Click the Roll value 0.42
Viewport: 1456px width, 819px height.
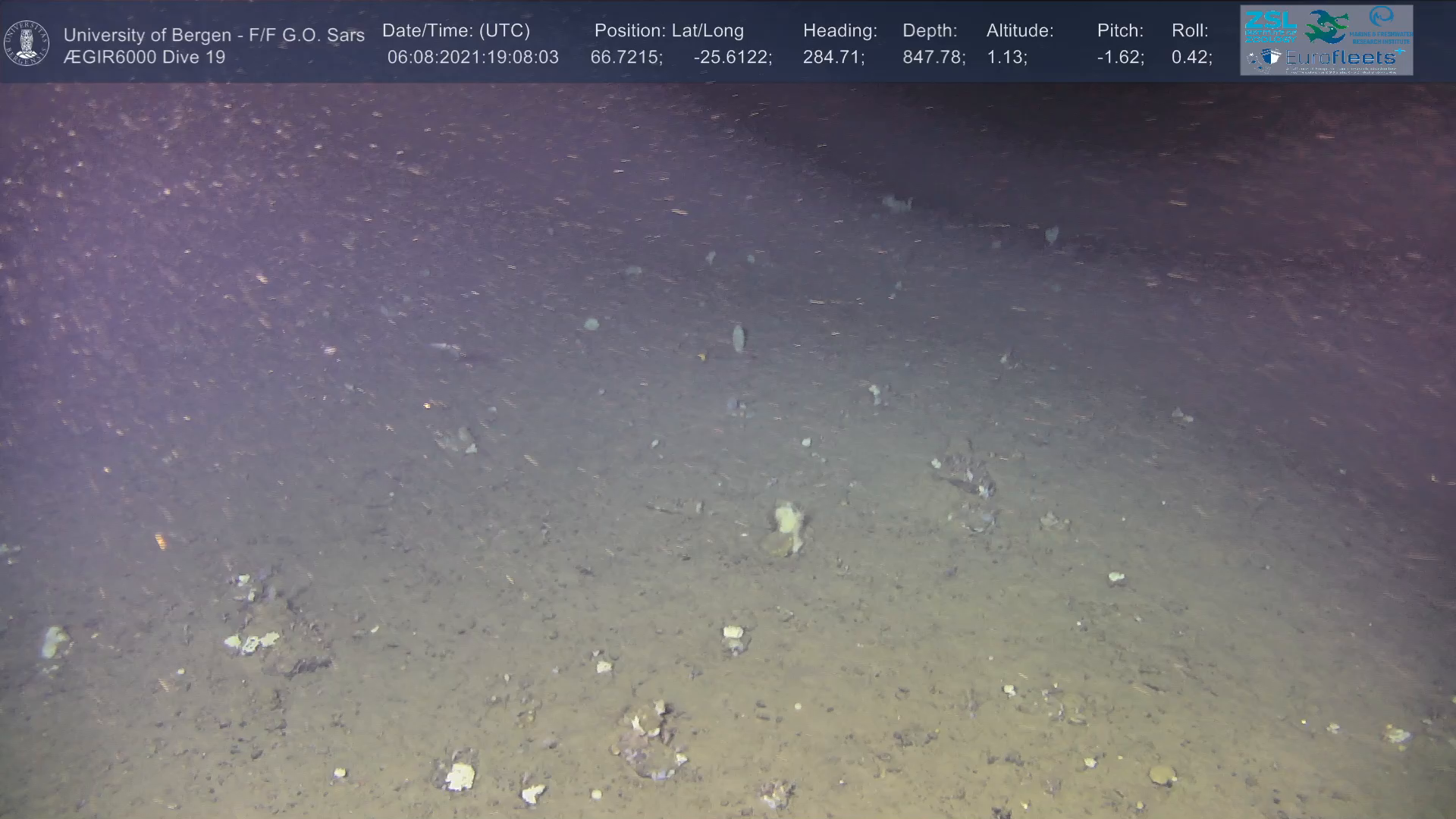click(x=1191, y=58)
